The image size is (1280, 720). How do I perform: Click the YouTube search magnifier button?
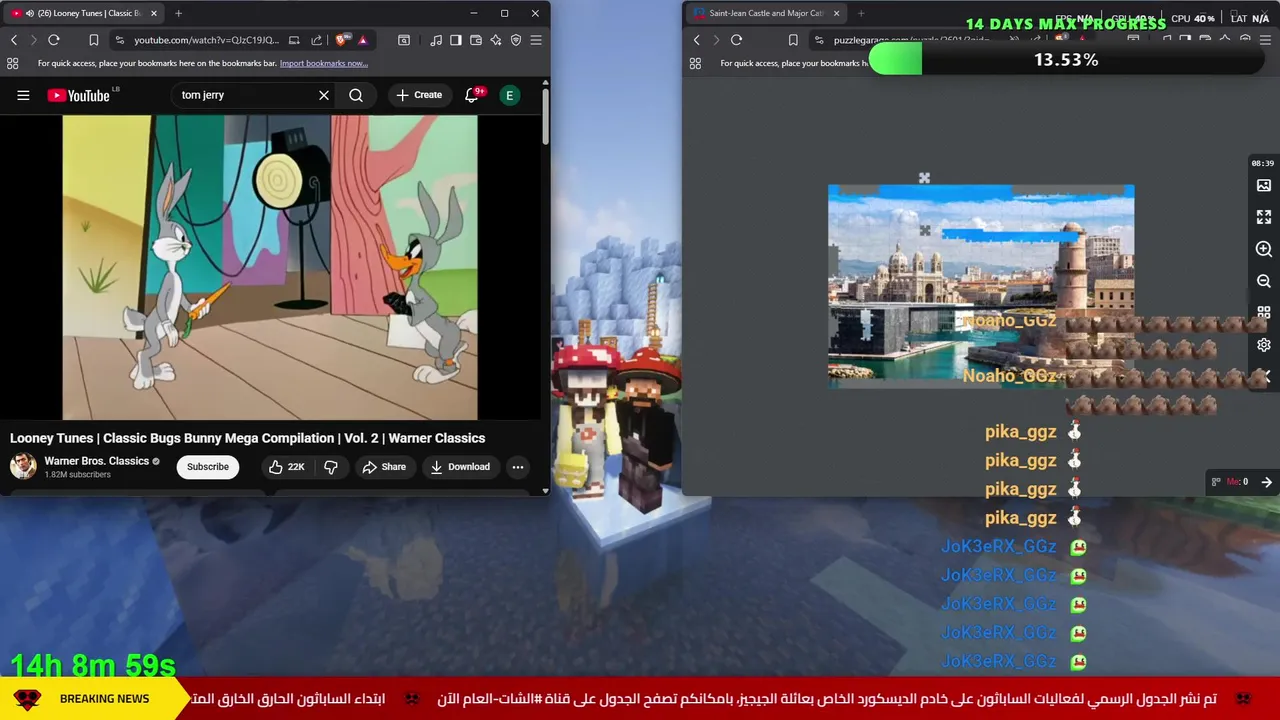(356, 95)
